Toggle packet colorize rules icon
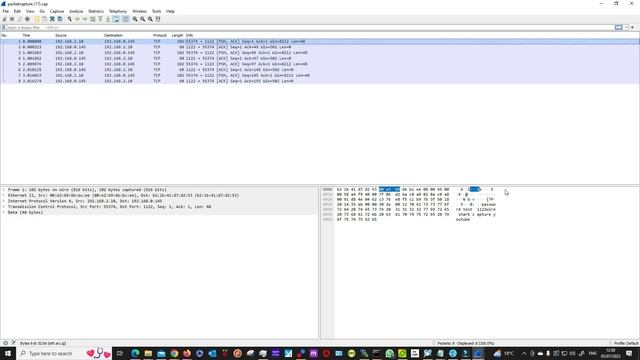Screen dimensions: 640x360 pyautogui.click(x=125, y=19)
